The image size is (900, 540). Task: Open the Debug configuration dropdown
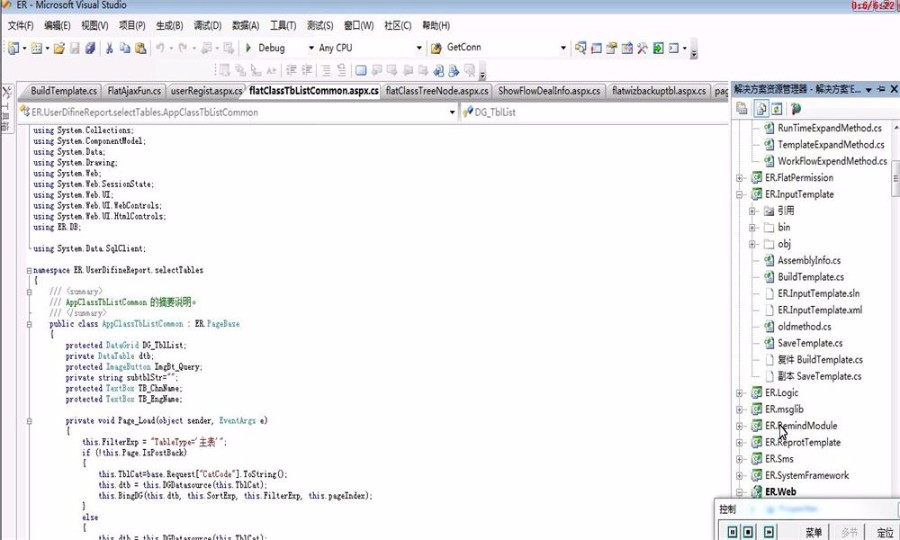point(311,48)
